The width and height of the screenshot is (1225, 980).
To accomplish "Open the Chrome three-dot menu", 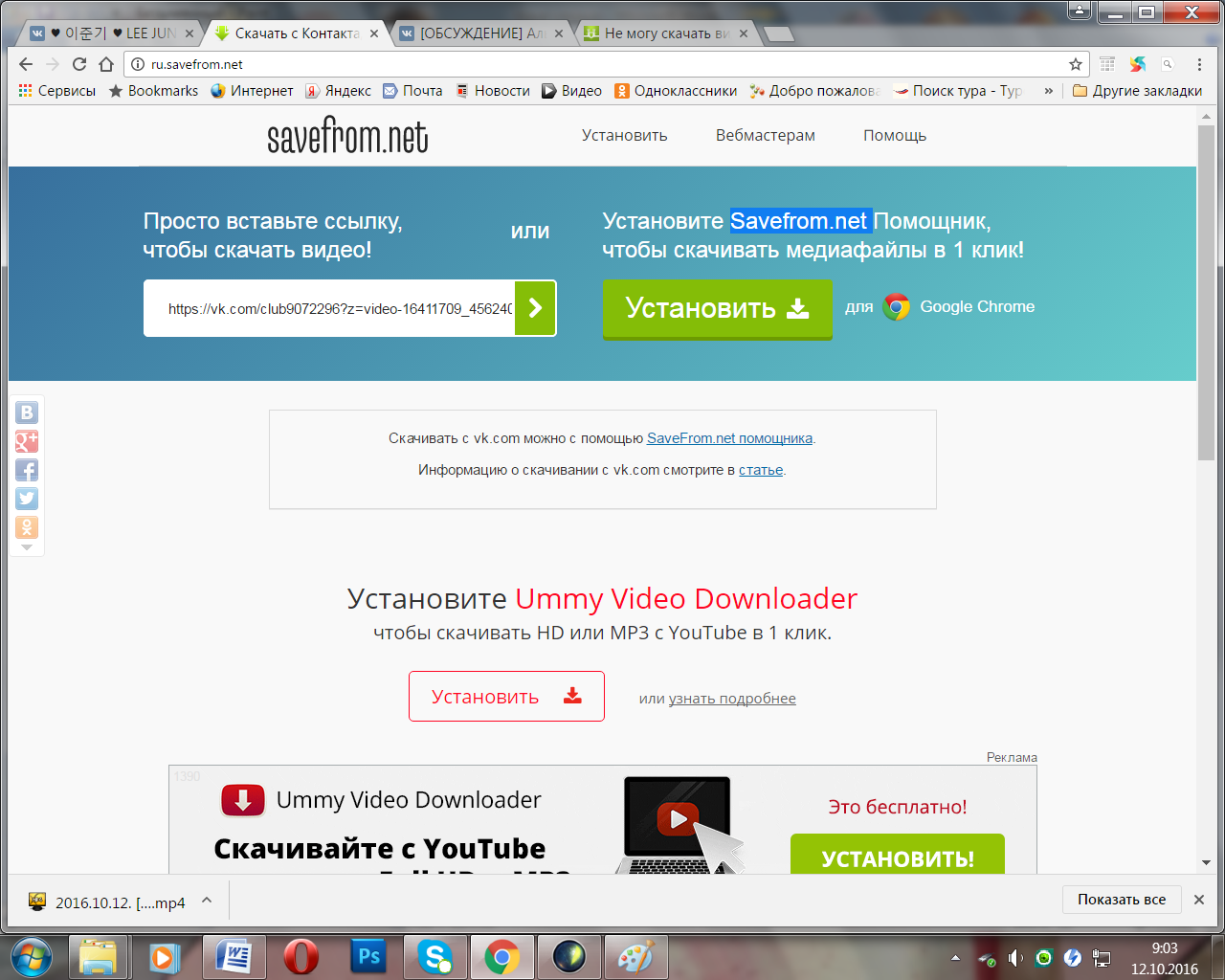I will [1199, 64].
